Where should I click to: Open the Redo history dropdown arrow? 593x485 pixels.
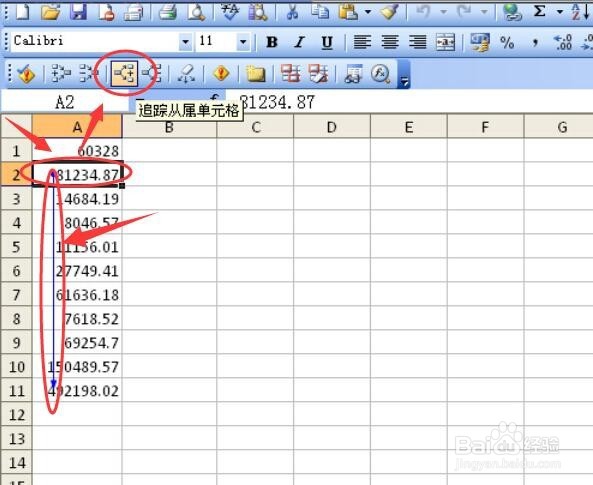tap(484, 12)
